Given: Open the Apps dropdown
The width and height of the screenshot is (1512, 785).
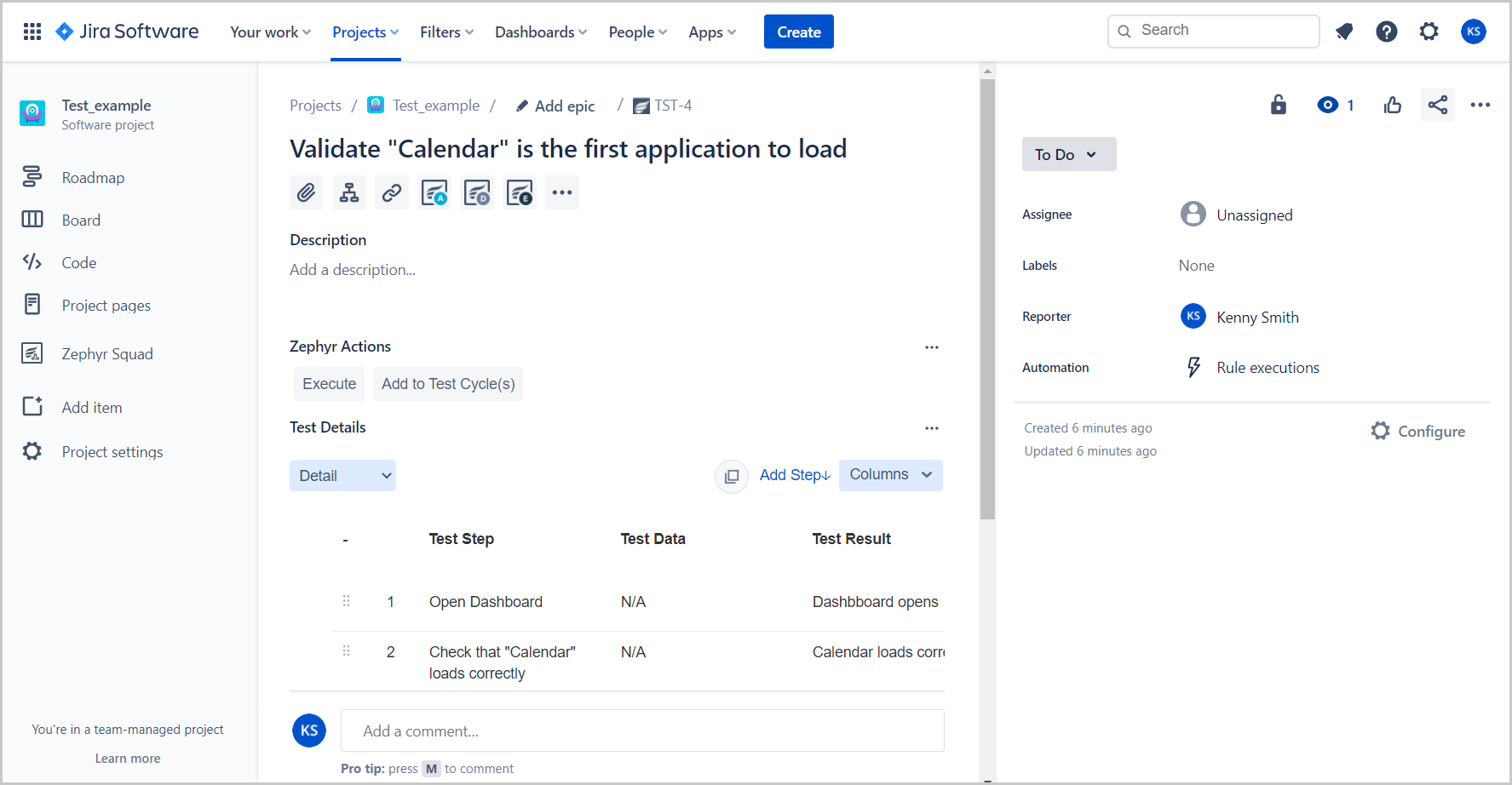Looking at the screenshot, I should (x=712, y=32).
